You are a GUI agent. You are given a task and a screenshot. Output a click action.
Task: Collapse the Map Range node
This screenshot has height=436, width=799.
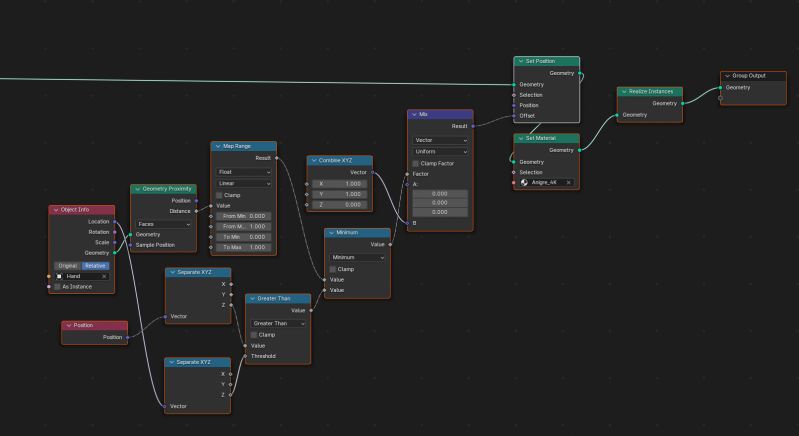pyautogui.click(x=218, y=146)
